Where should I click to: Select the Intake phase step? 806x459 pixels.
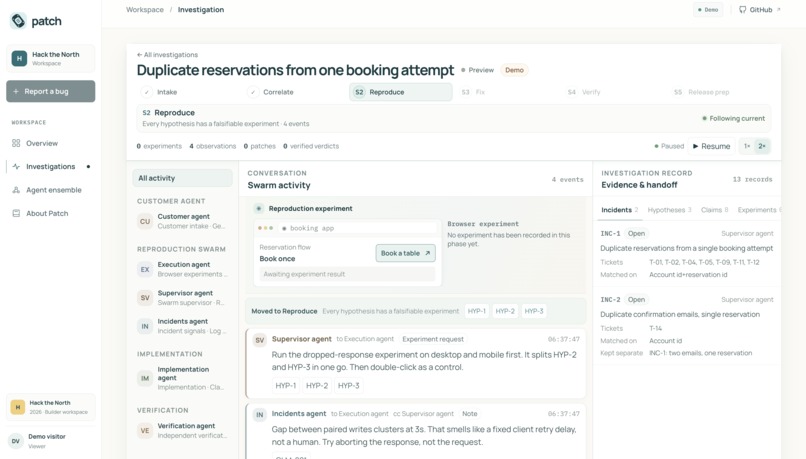[189, 92]
